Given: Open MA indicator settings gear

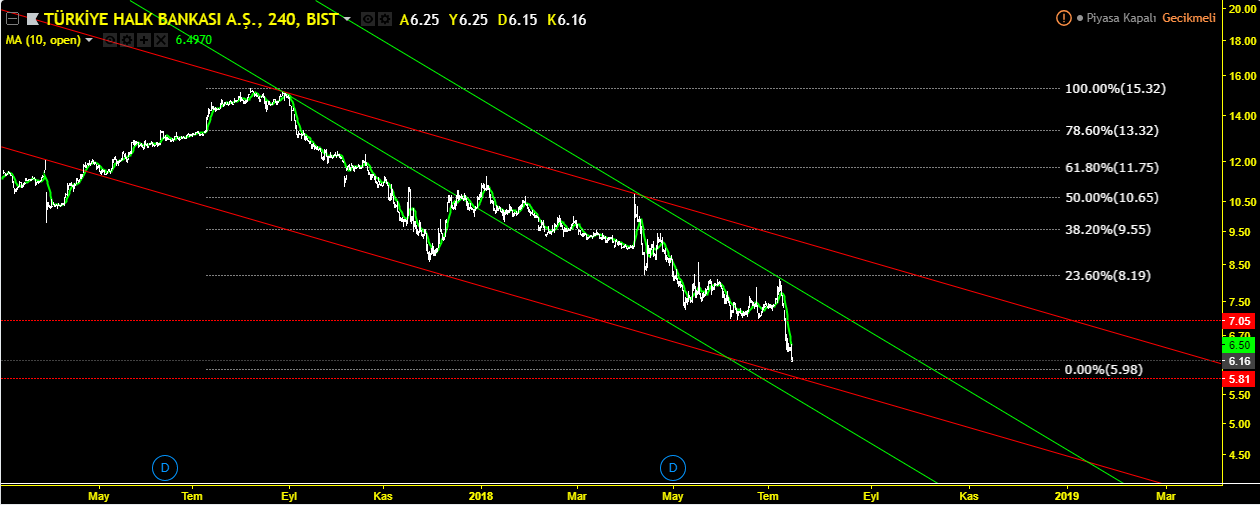Looking at the screenshot, I should click(x=126, y=40).
